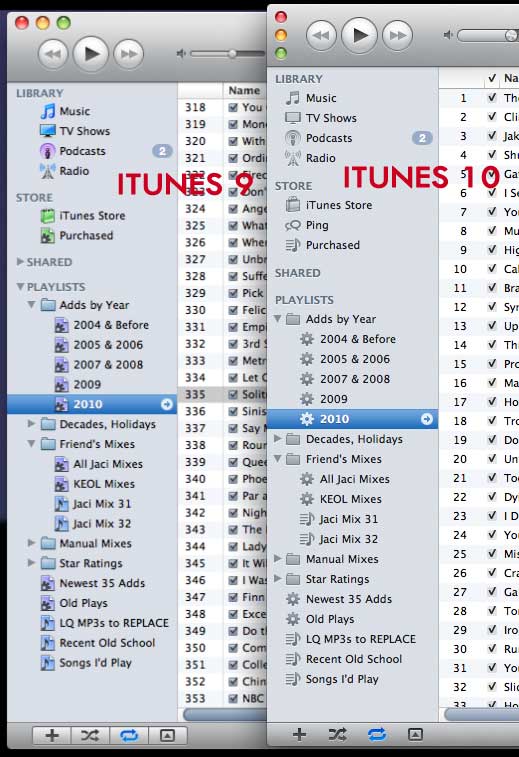Toggle the repeat icon in iTunes 9 bottom bar

point(129,735)
